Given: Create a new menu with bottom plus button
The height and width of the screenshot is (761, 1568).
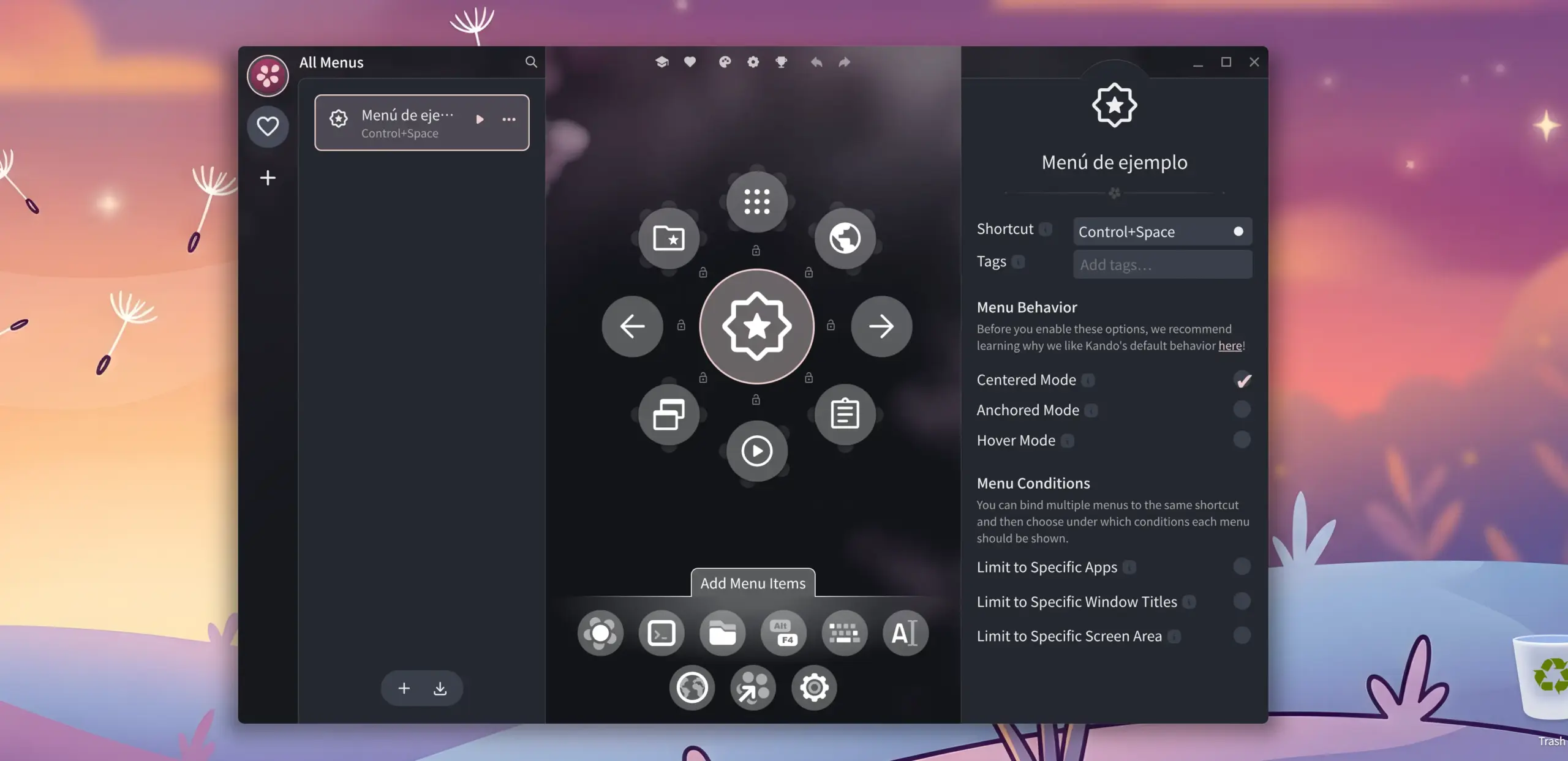Looking at the screenshot, I should click(404, 688).
